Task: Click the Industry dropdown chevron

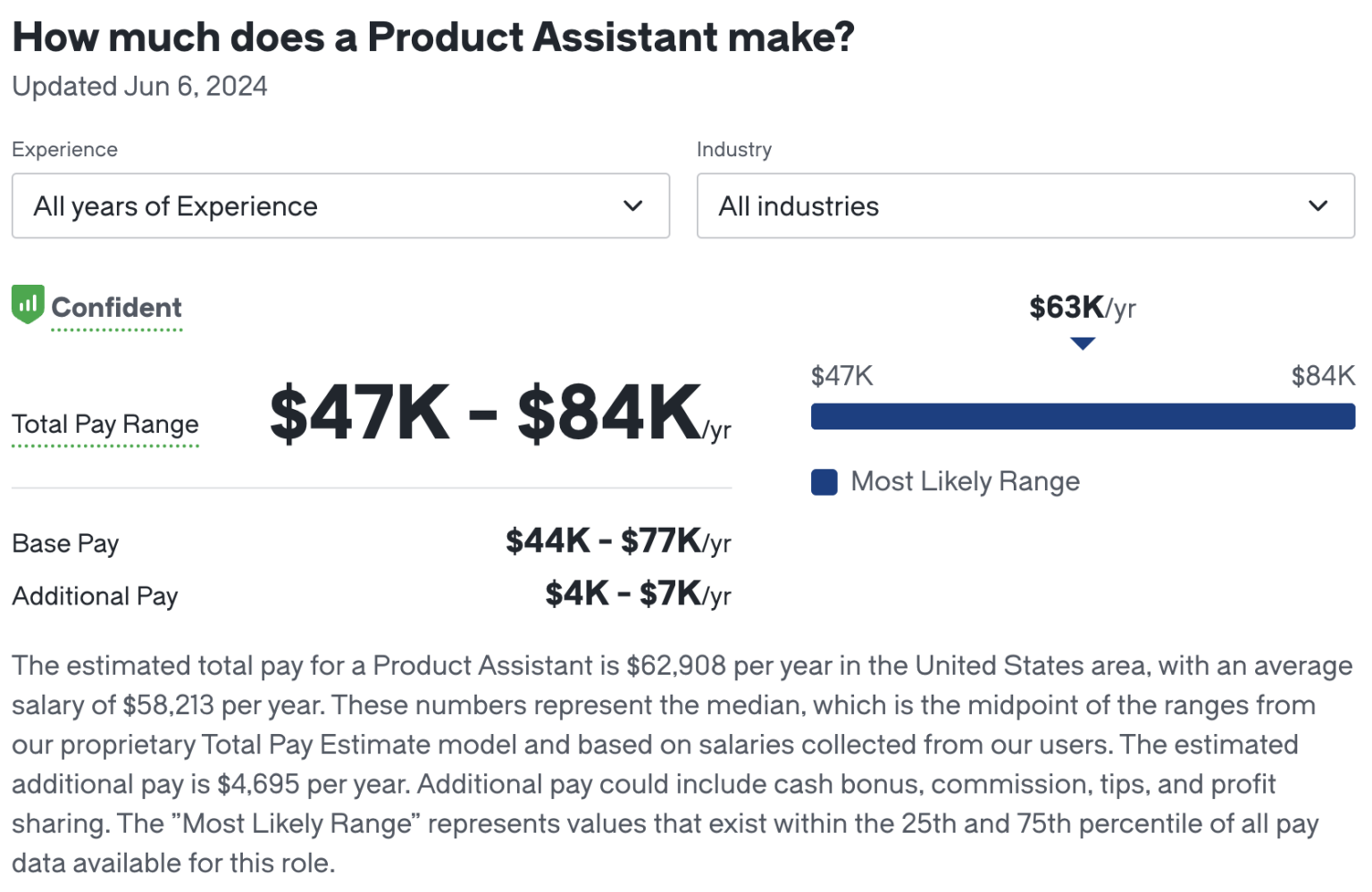Action: (x=1319, y=206)
